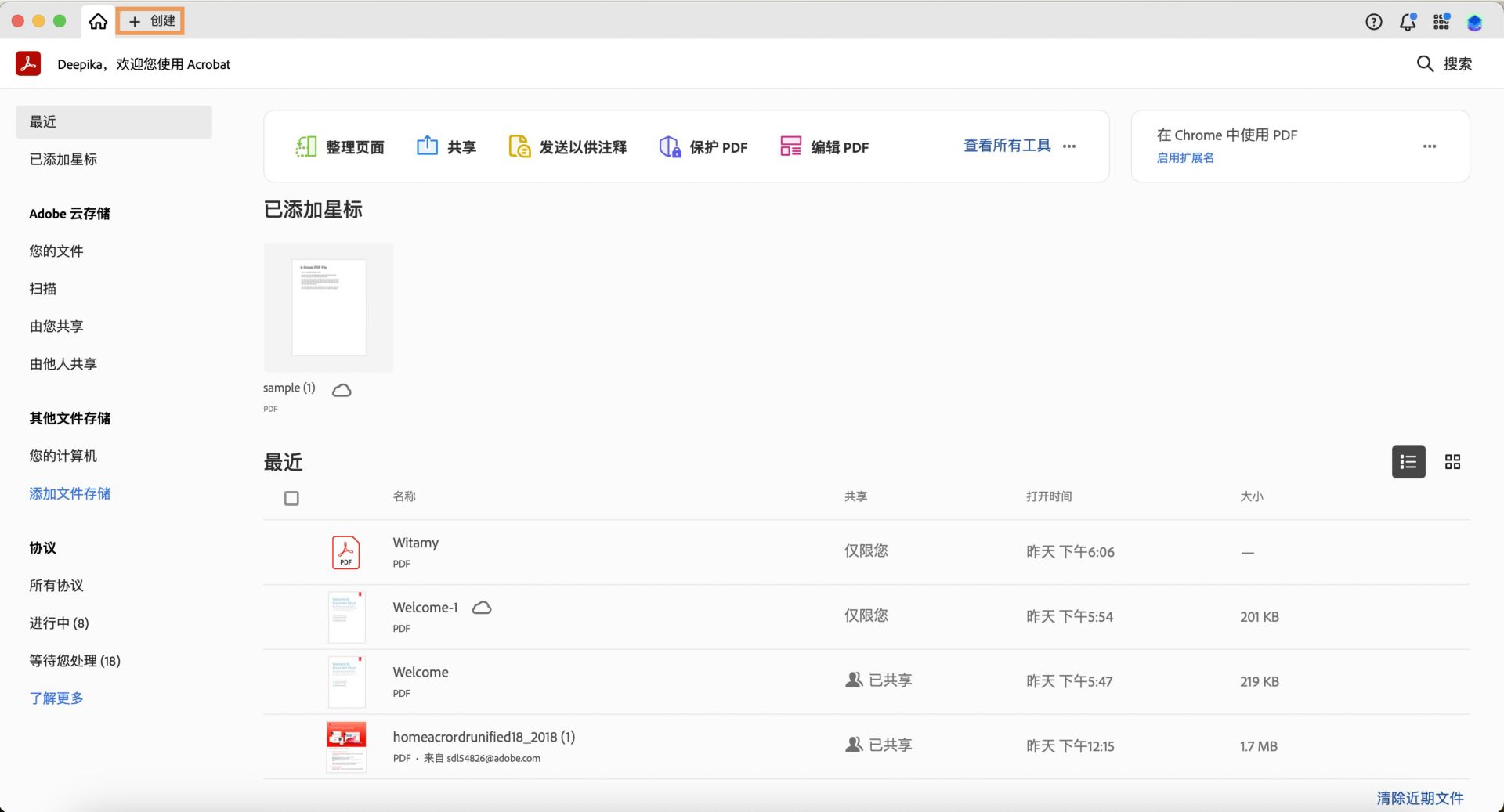Open the 整理页面 (Organize Pages) tool
The width and height of the screenshot is (1504, 812).
340,146
